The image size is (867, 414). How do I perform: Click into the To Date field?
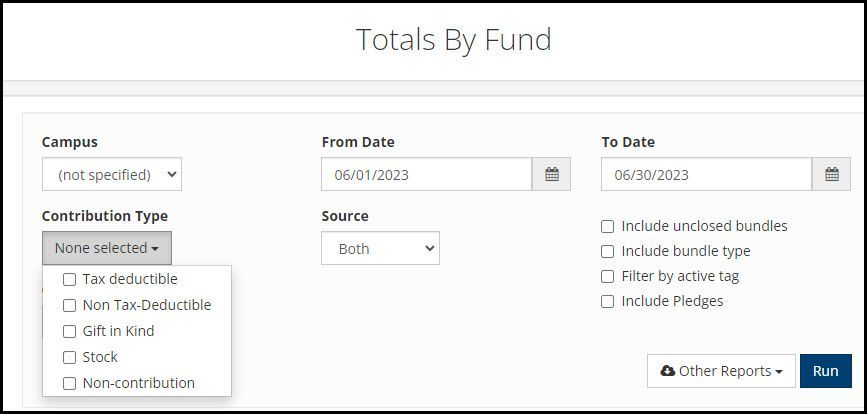point(706,175)
